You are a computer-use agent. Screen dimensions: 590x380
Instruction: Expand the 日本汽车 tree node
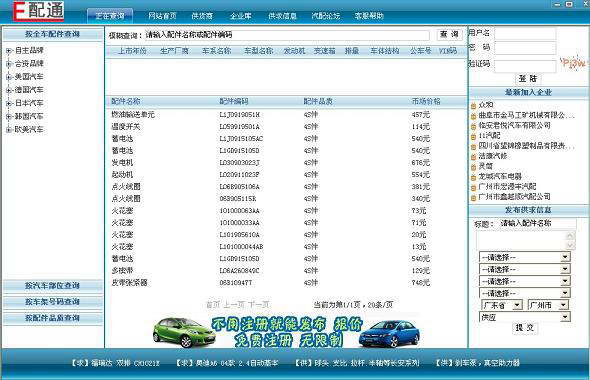(x=9, y=103)
